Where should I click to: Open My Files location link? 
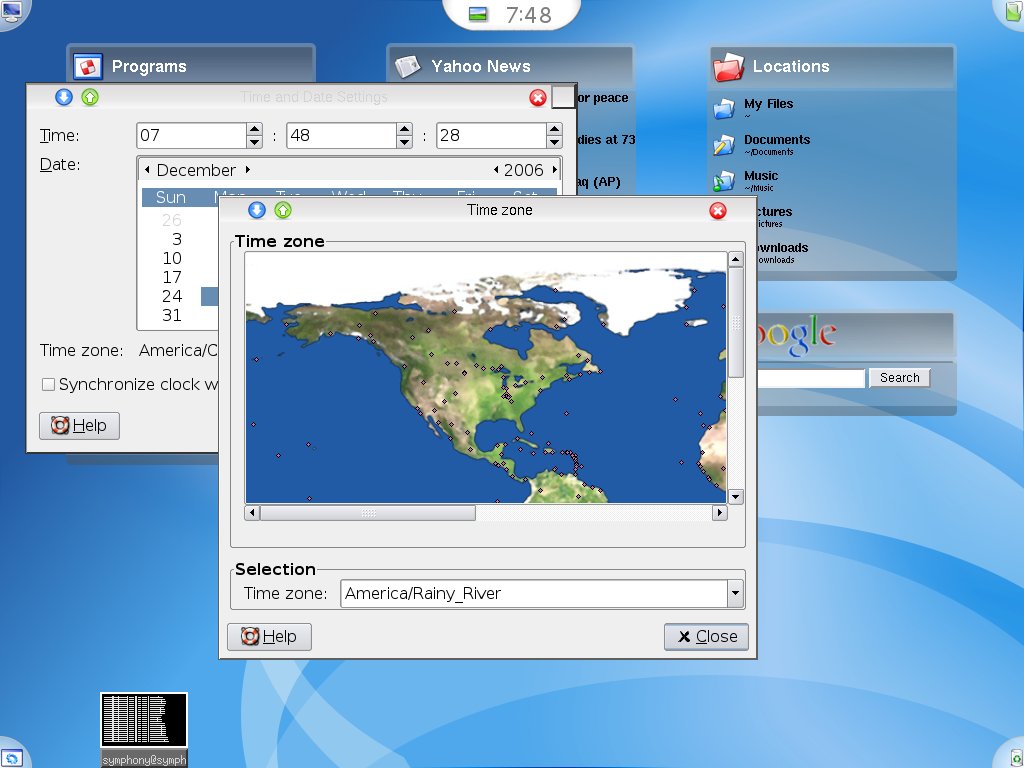coord(768,104)
